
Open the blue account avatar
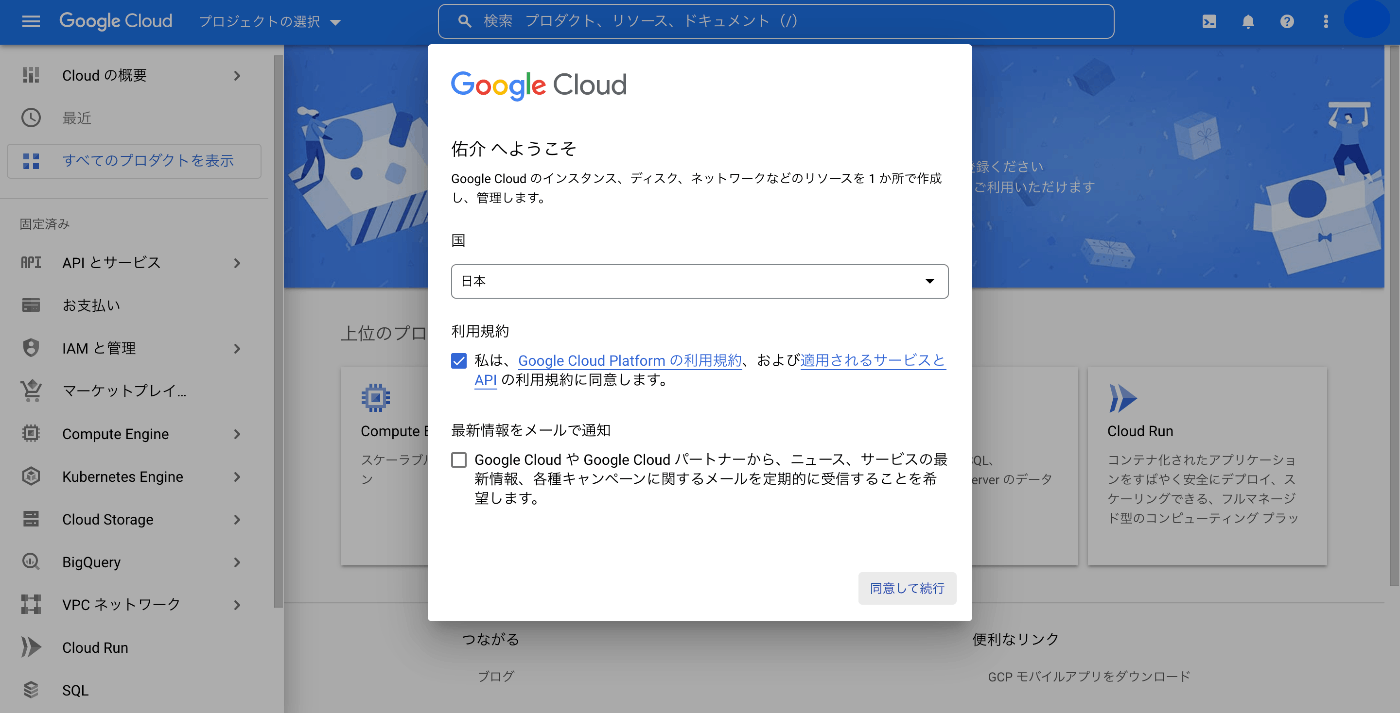(x=1366, y=20)
